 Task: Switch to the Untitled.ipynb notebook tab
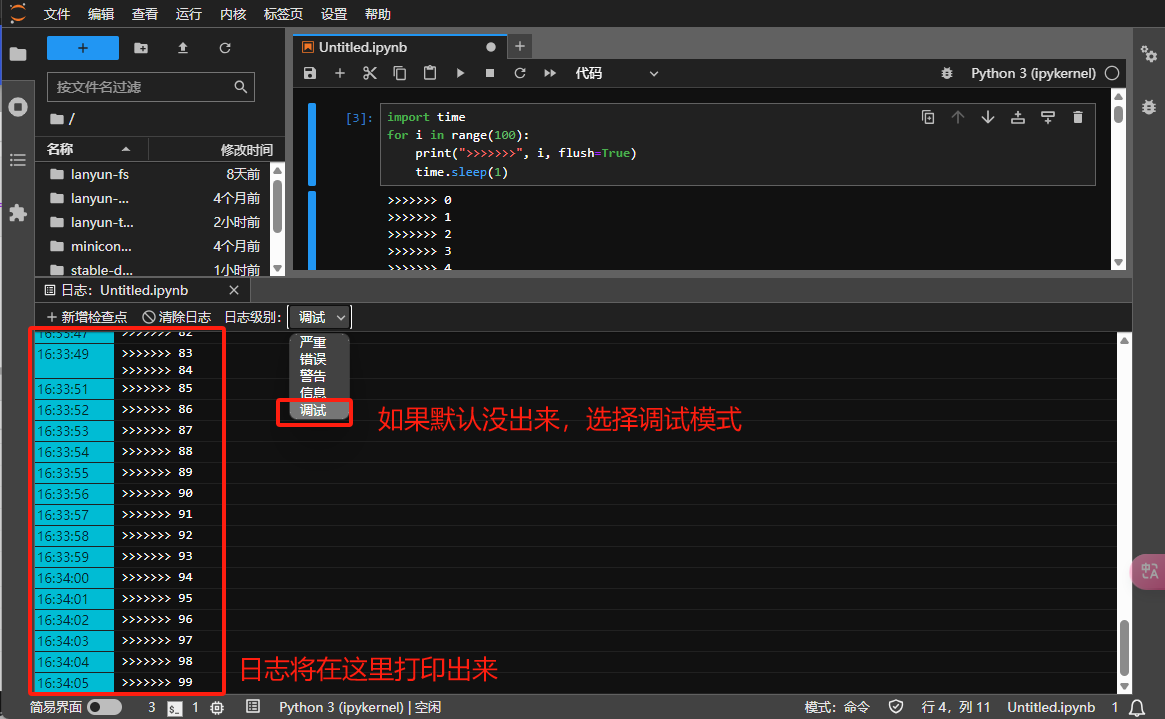tap(363, 47)
